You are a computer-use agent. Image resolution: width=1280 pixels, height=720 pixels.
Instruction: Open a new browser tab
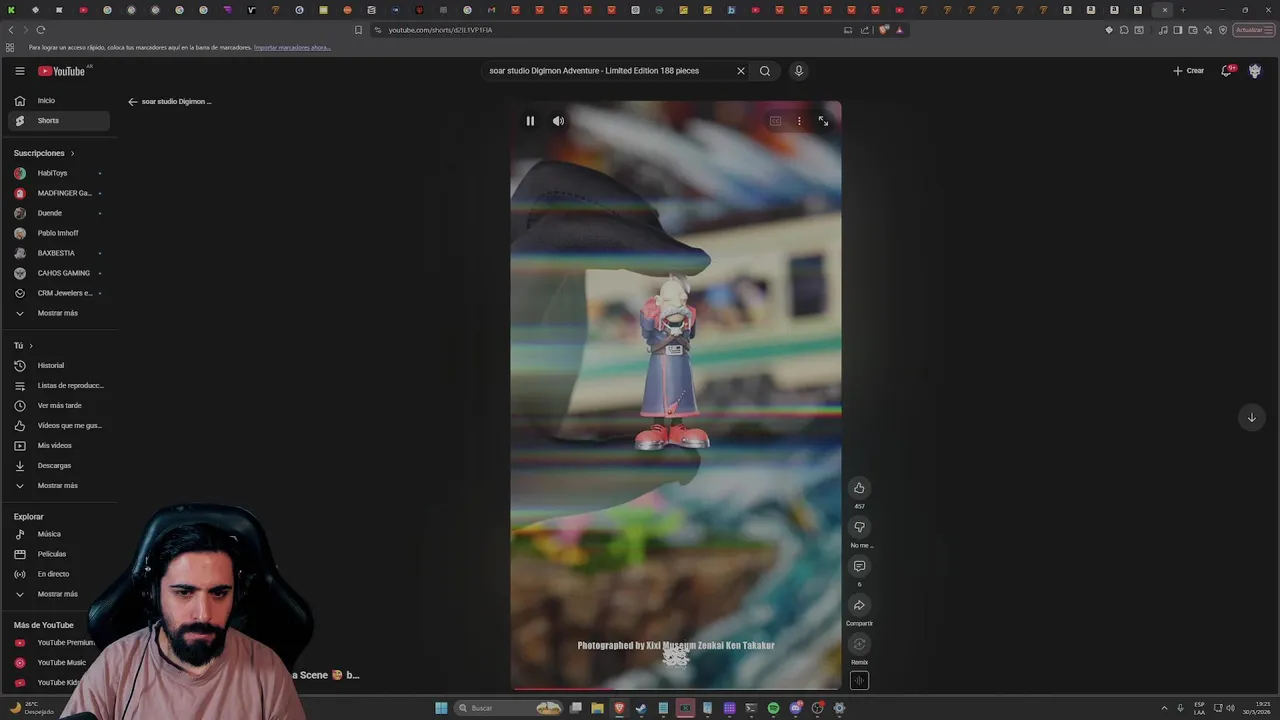(1183, 10)
